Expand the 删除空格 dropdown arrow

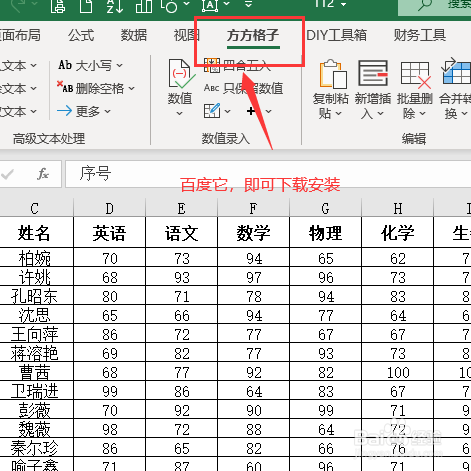pyautogui.click(x=132, y=89)
